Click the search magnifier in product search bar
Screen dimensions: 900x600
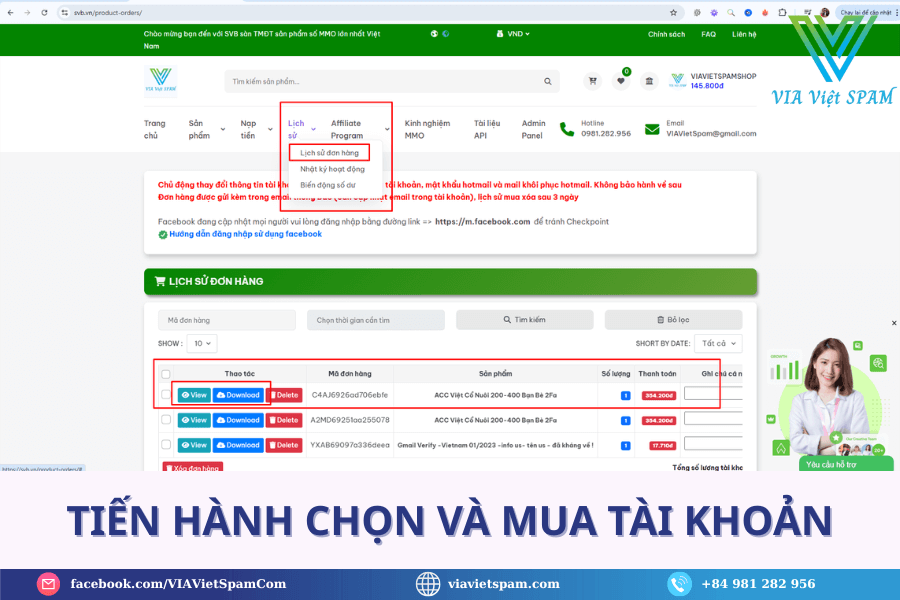pyautogui.click(x=548, y=81)
